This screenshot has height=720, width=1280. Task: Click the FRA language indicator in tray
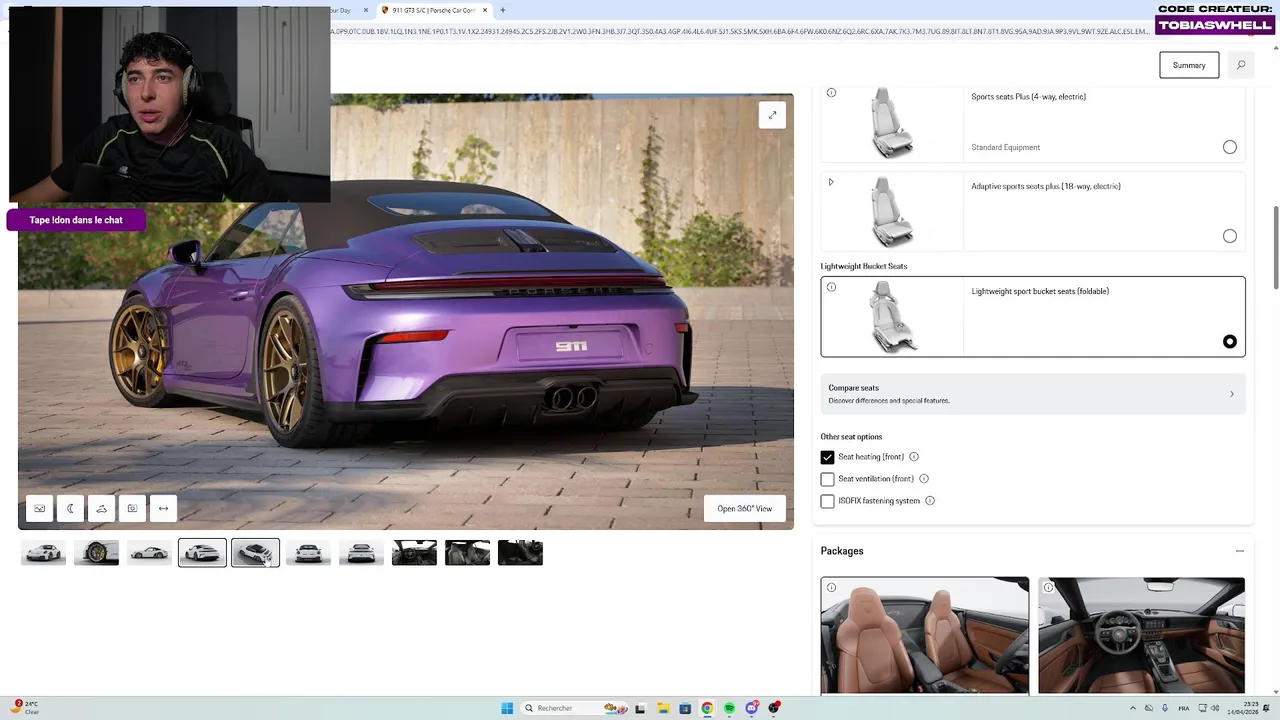pos(1184,708)
